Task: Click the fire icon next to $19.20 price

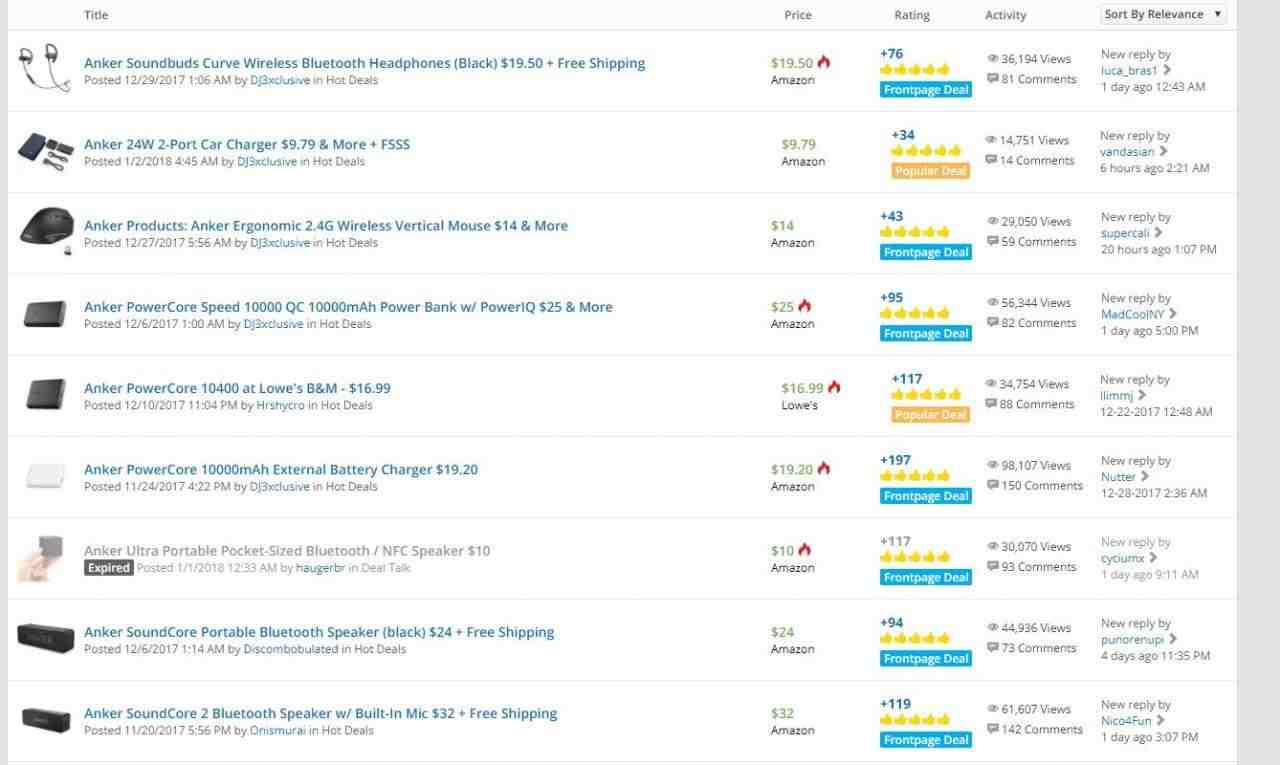Action: [x=824, y=468]
